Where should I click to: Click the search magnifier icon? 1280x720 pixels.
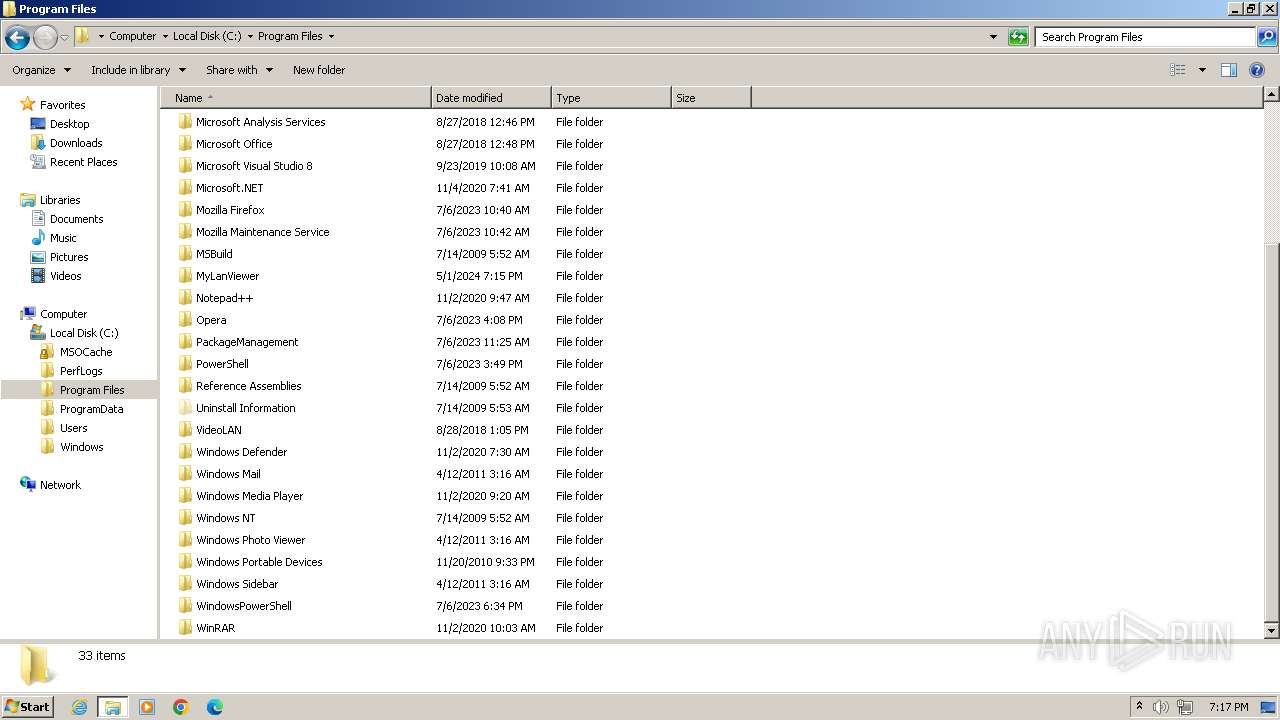1266,37
